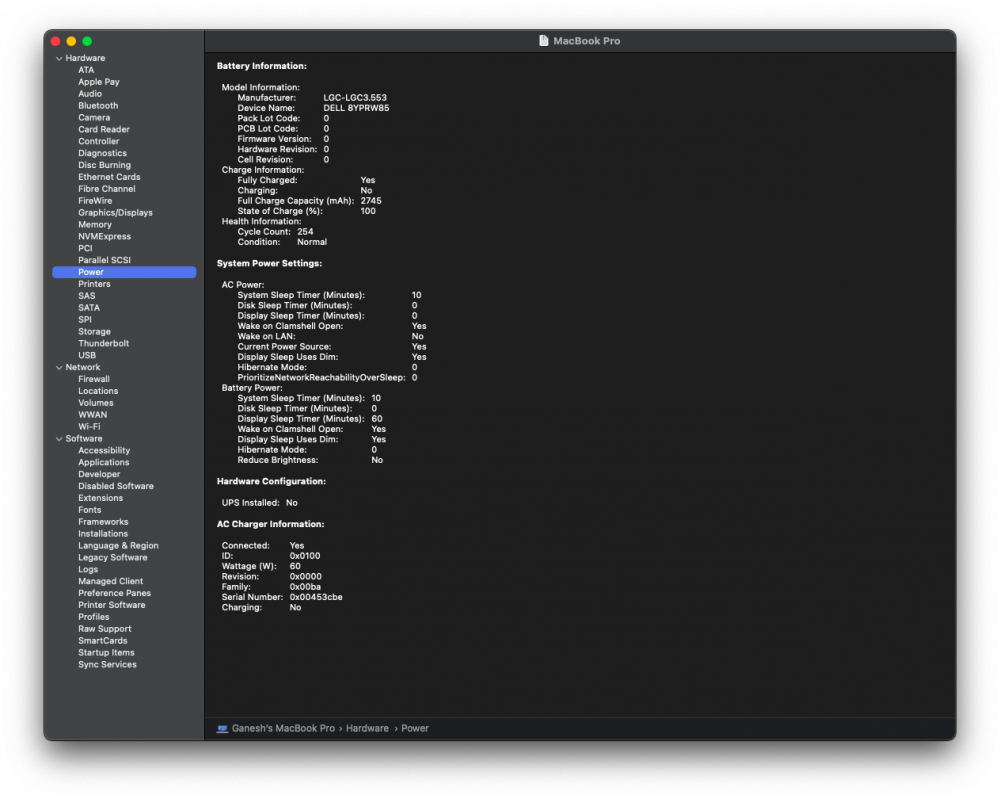Select Legacy Software entry

click(113, 558)
